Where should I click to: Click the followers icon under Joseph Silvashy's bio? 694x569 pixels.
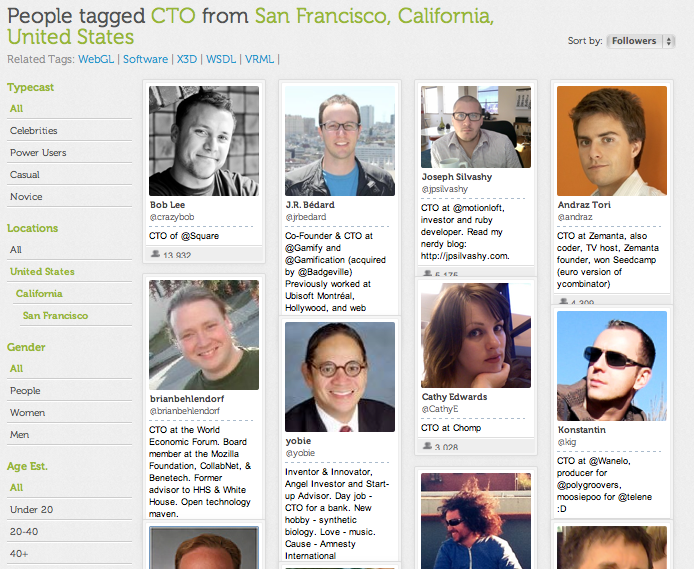click(427, 274)
